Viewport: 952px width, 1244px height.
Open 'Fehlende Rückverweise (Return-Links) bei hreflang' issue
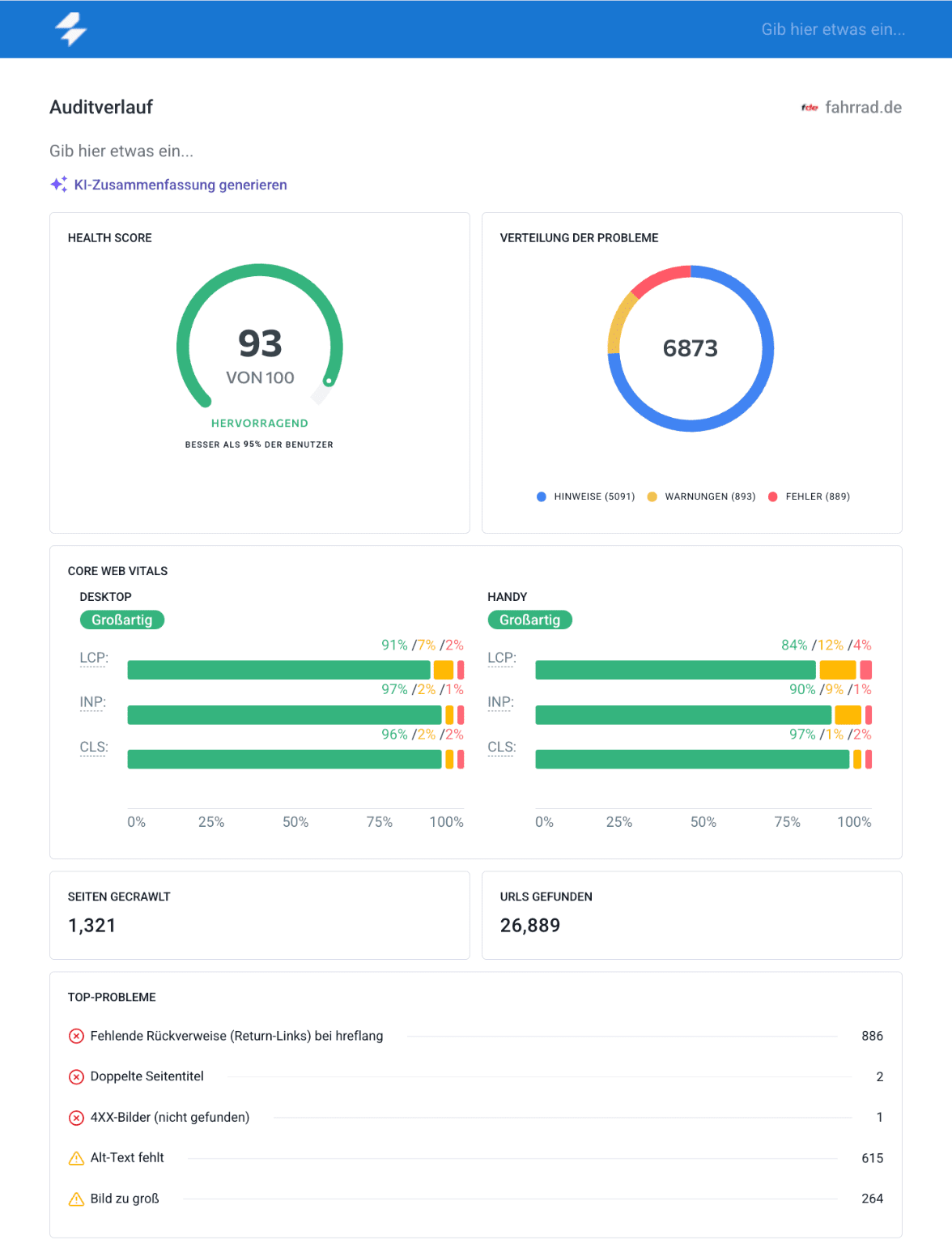tap(236, 1036)
